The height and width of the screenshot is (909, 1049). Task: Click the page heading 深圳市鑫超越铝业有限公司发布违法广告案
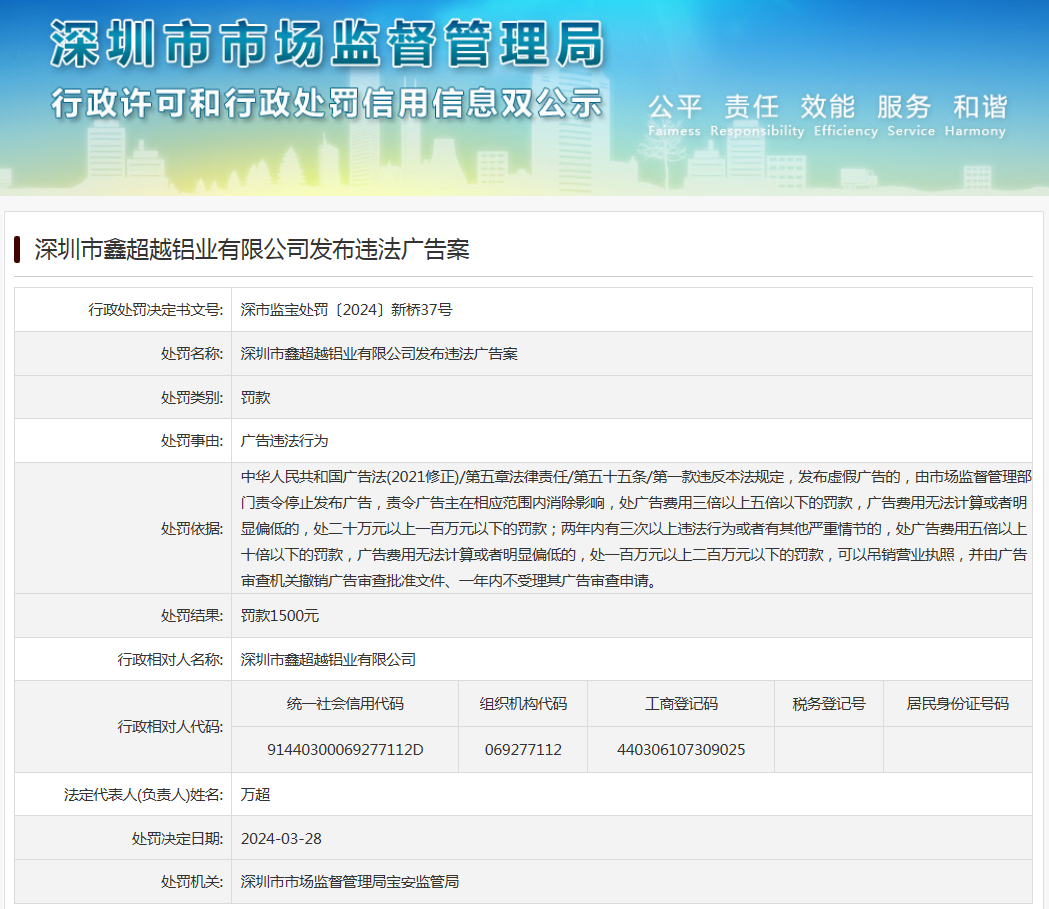pyautogui.click(x=252, y=249)
